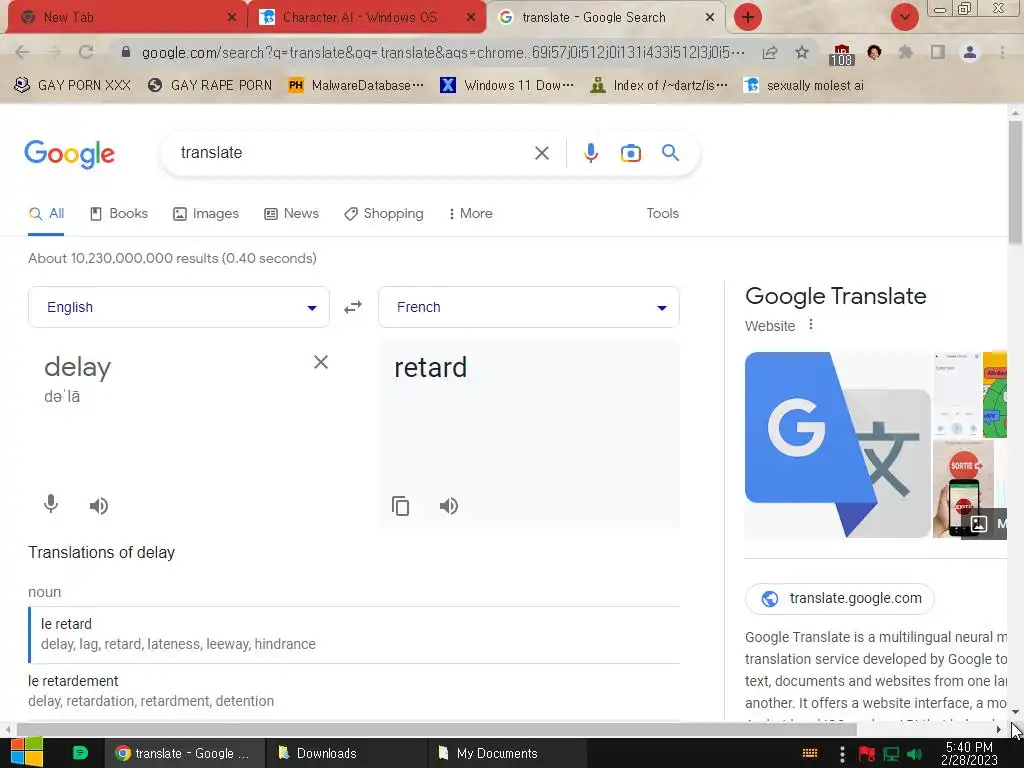This screenshot has width=1024, height=768.
Task: Share this page icon in address bar
Action: point(770,53)
